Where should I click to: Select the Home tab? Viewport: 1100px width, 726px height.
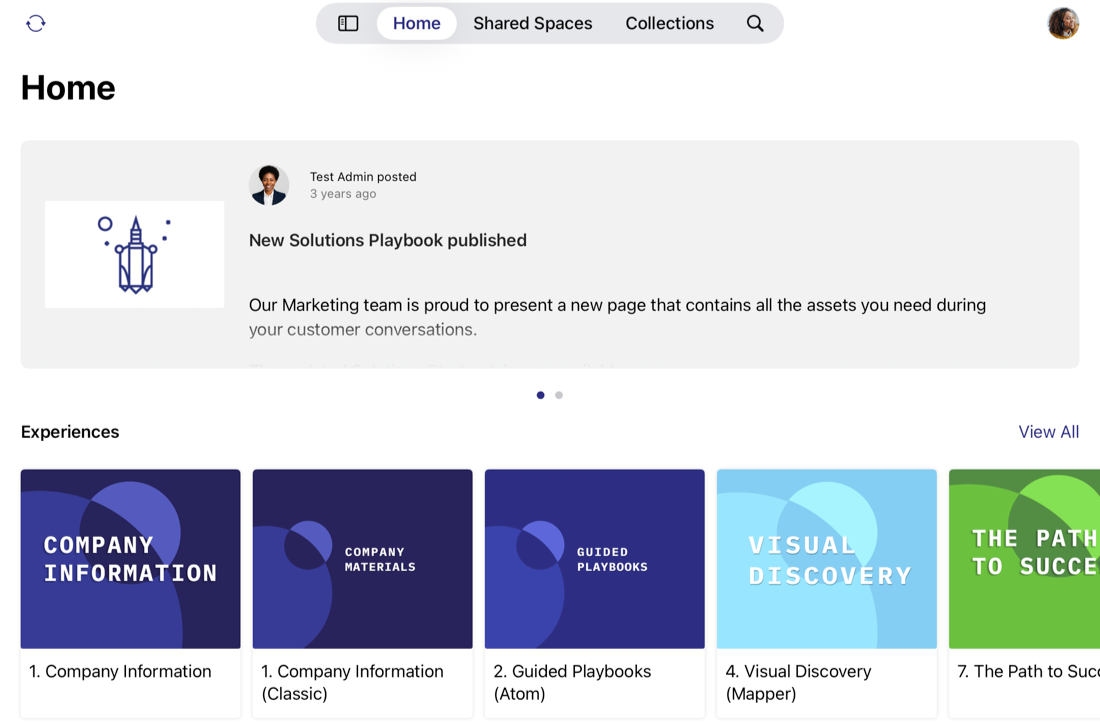click(x=416, y=23)
